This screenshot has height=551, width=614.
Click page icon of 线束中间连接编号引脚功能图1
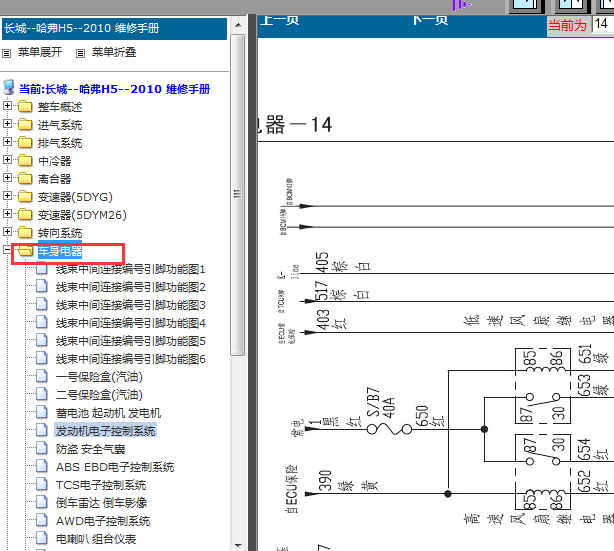42,269
